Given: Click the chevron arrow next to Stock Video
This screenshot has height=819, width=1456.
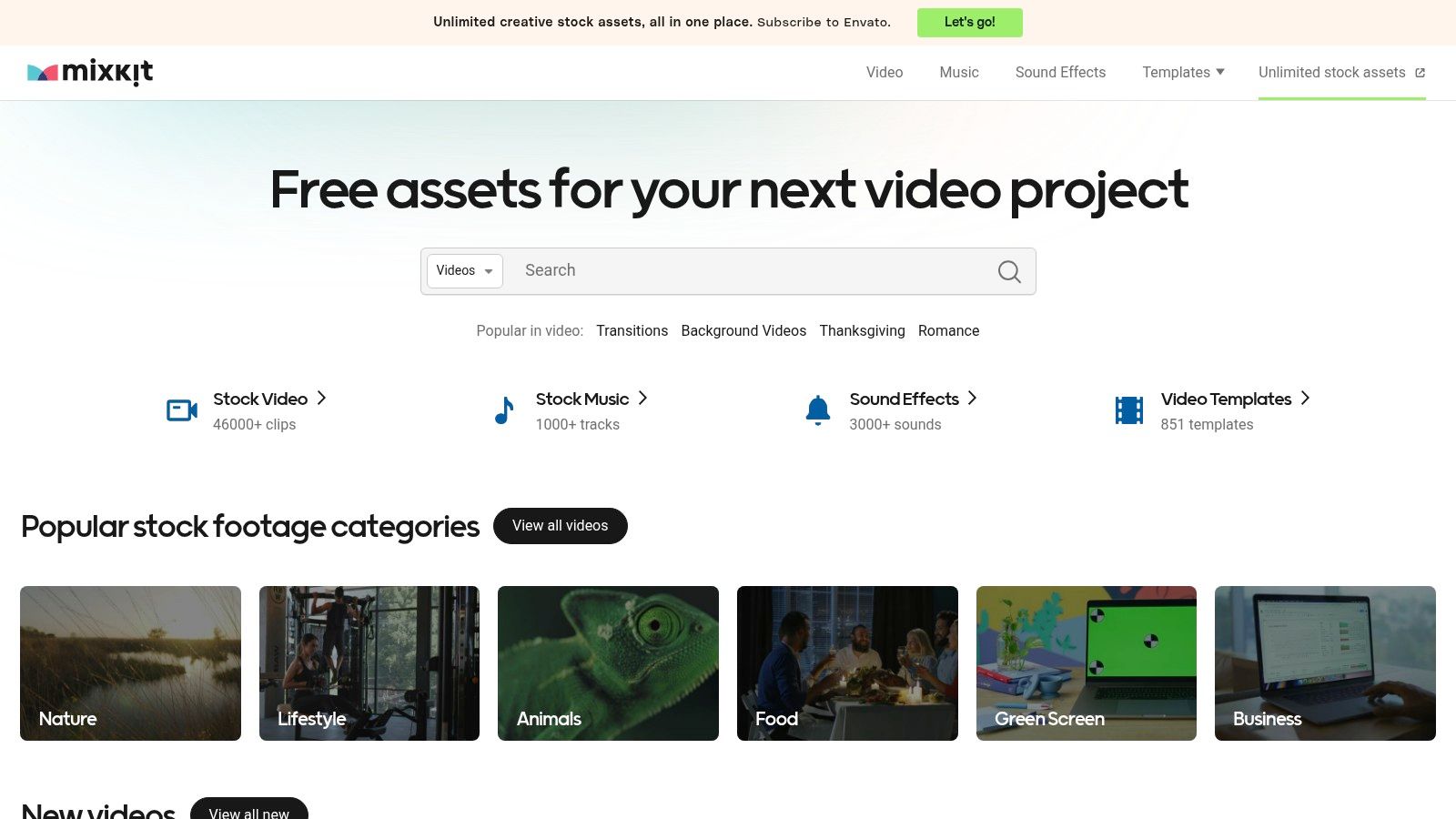Looking at the screenshot, I should click(x=322, y=399).
